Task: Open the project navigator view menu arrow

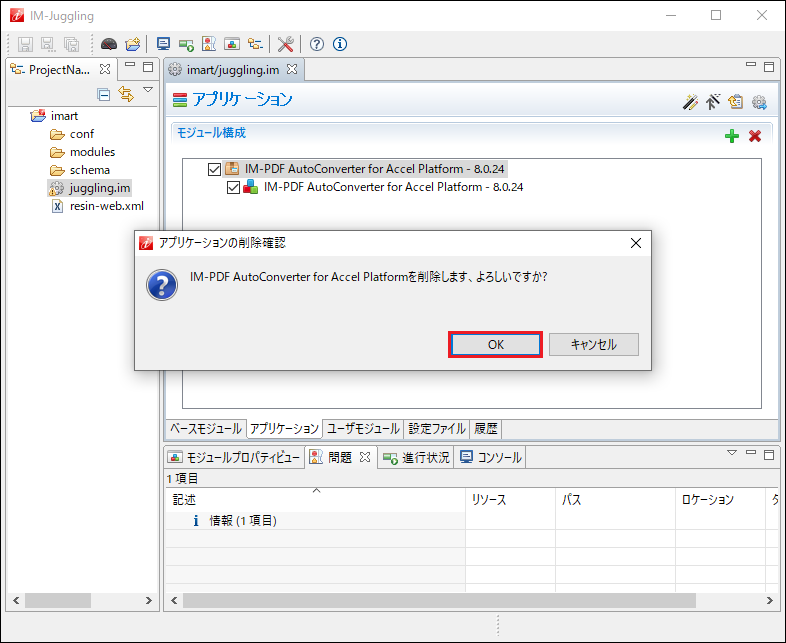Action: [148, 89]
